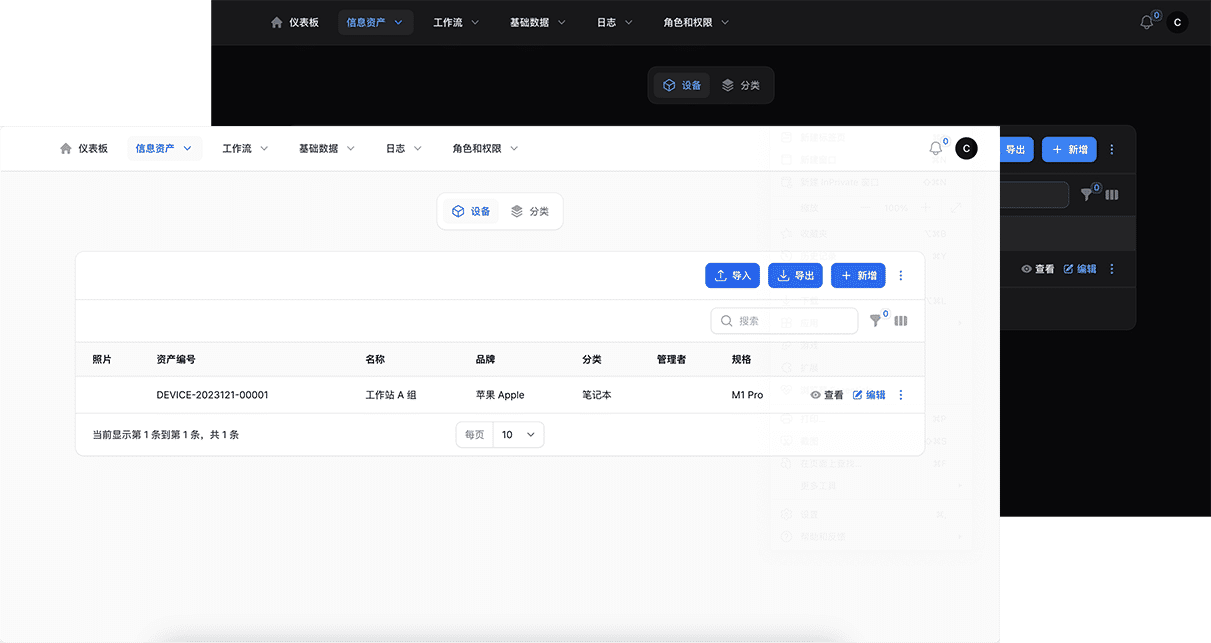Select the 设备 tab in the dark window
The width and height of the screenshot is (1211, 643).
(x=682, y=85)
